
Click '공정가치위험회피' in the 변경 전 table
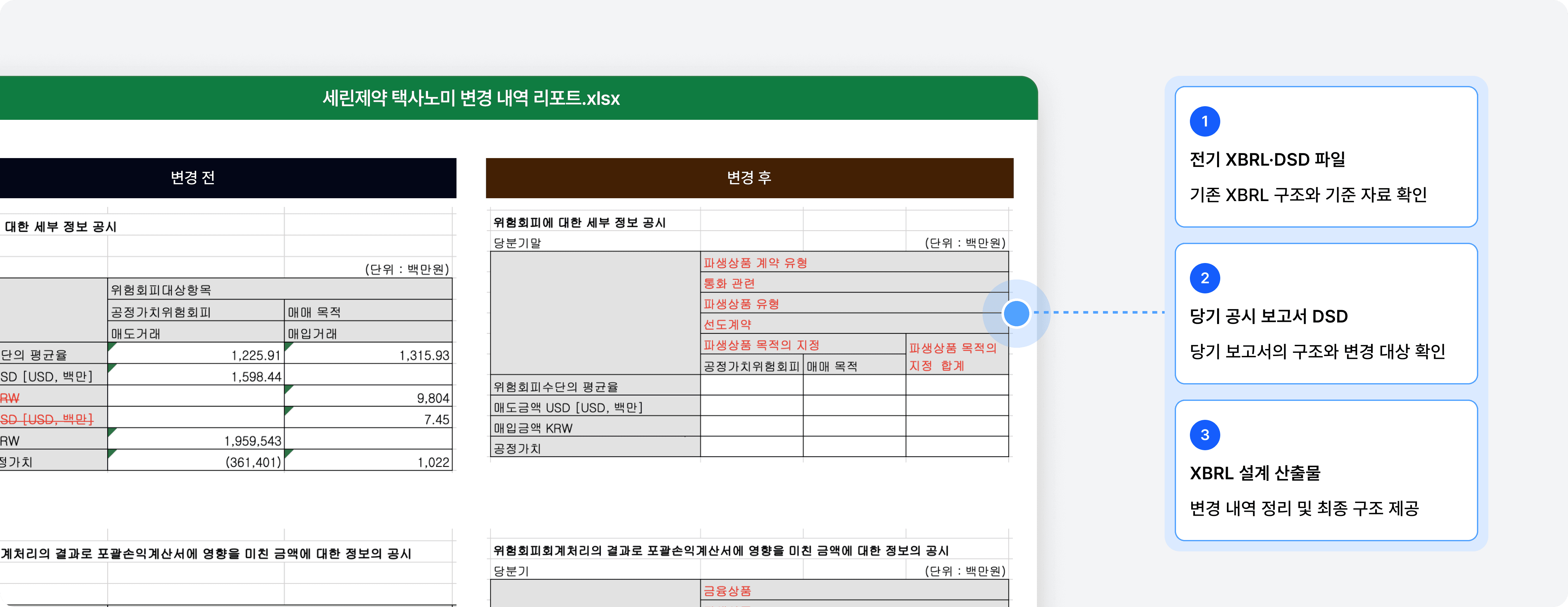click(196, 310)
